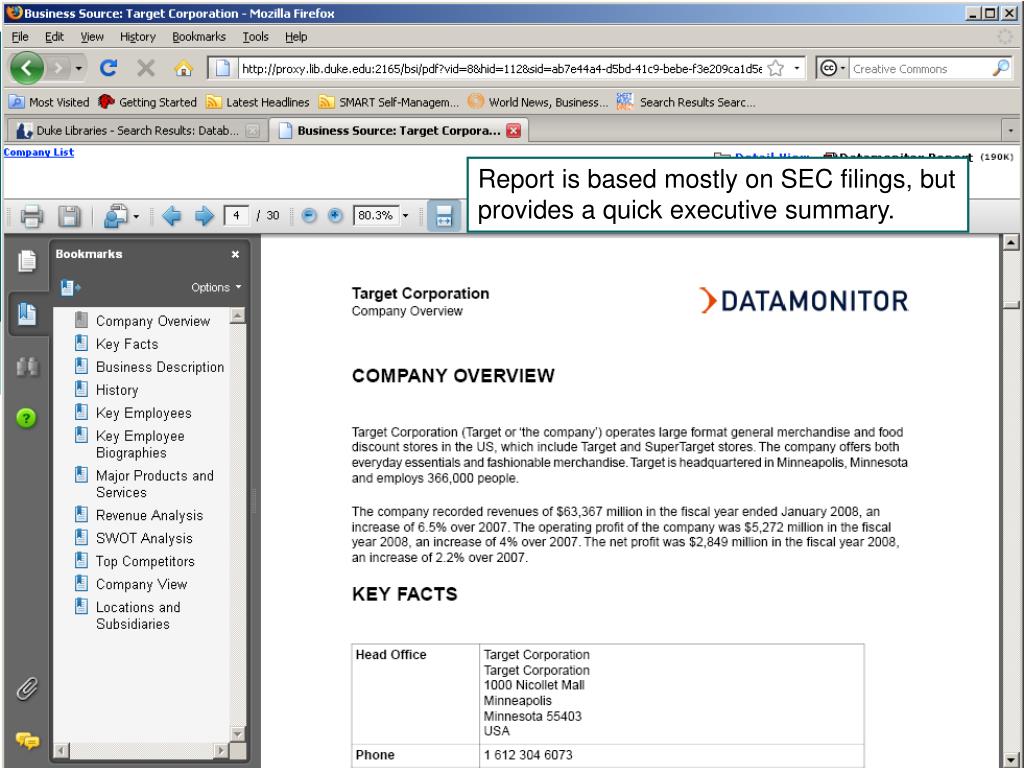Switch to Duke Libraries Search Results tab
Image resolution: width=1024 pixels, height=768 pixels.
coord(136,131)
